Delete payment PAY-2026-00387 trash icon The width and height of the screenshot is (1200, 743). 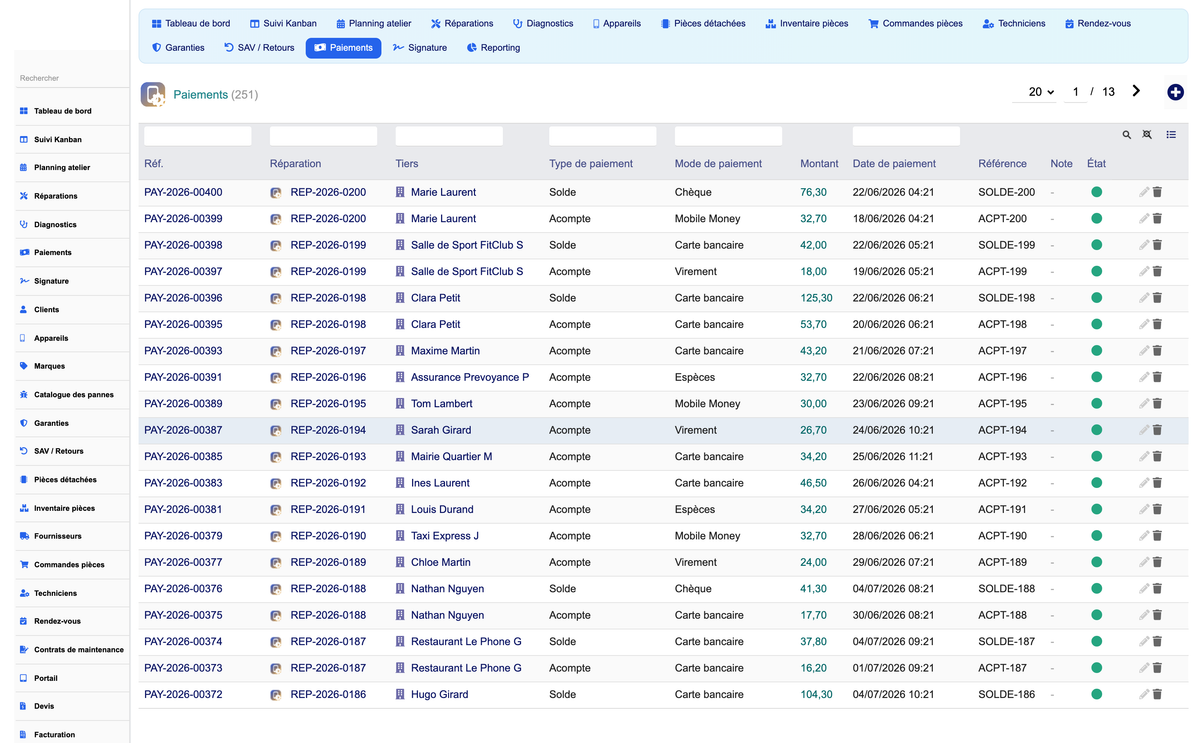point(1157,430)
